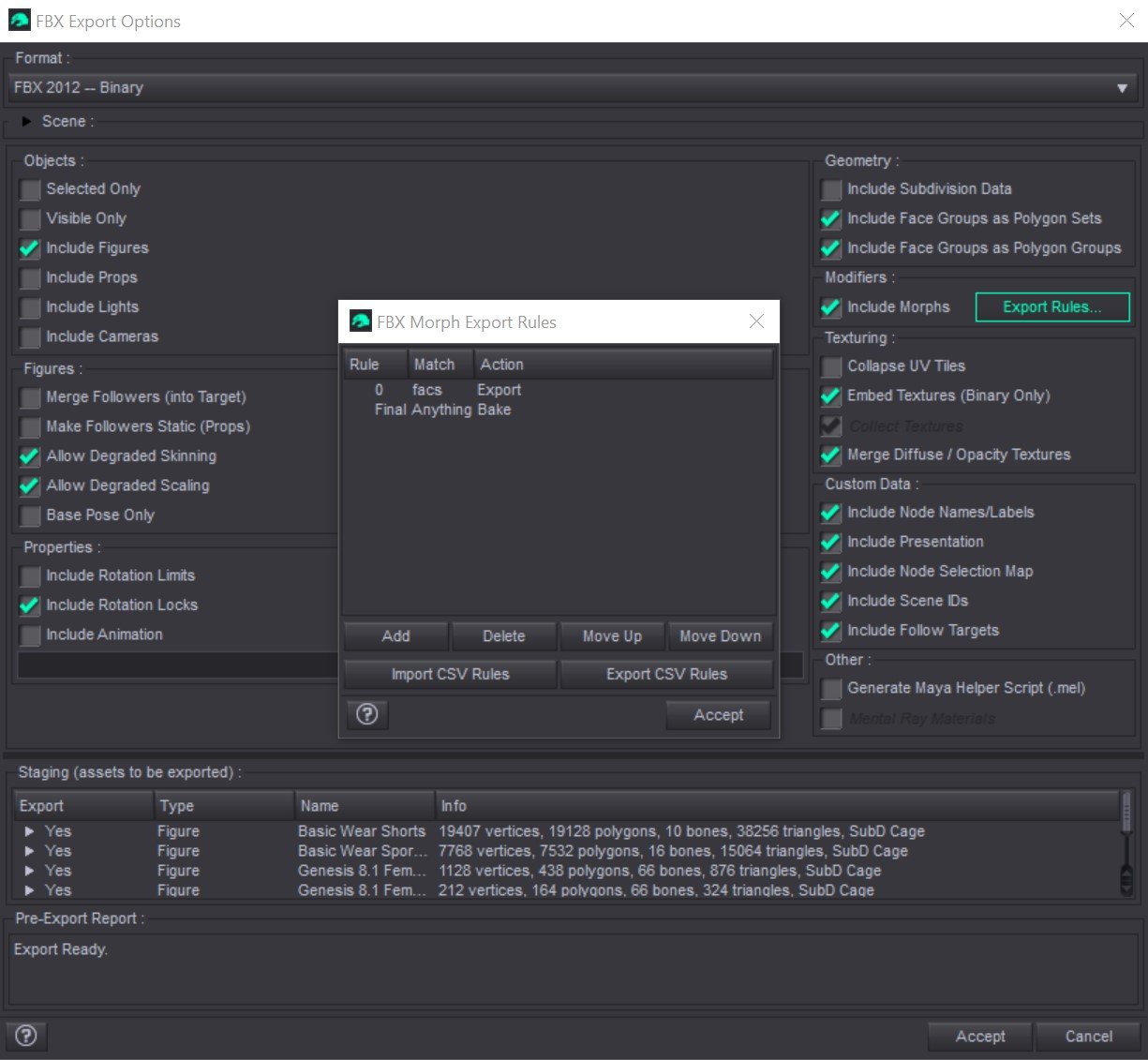Viewport: 1148px width, 1060px height.
Task: Open the Format dropdown showing FBX 2012 Binary
Action: (x=573, y=87)
